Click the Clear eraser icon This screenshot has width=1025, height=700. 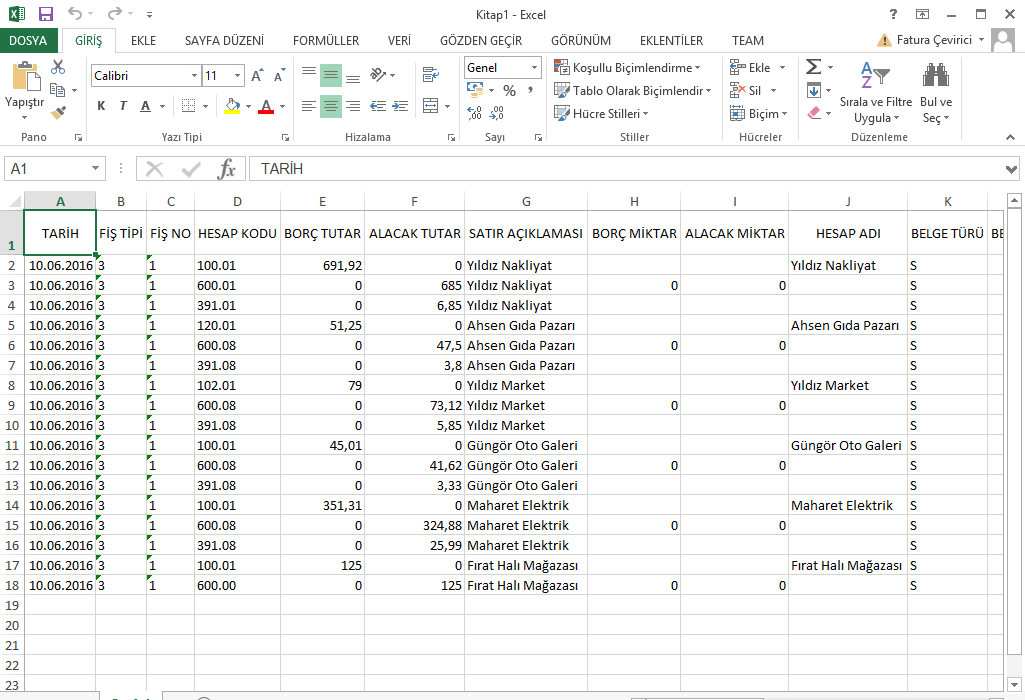point(813,113)
